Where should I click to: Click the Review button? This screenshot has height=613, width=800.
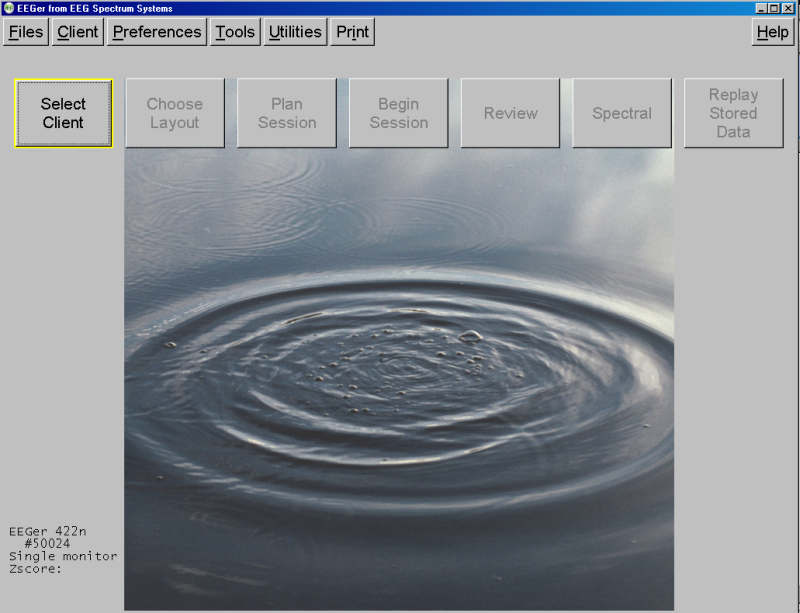click(511, 113)
